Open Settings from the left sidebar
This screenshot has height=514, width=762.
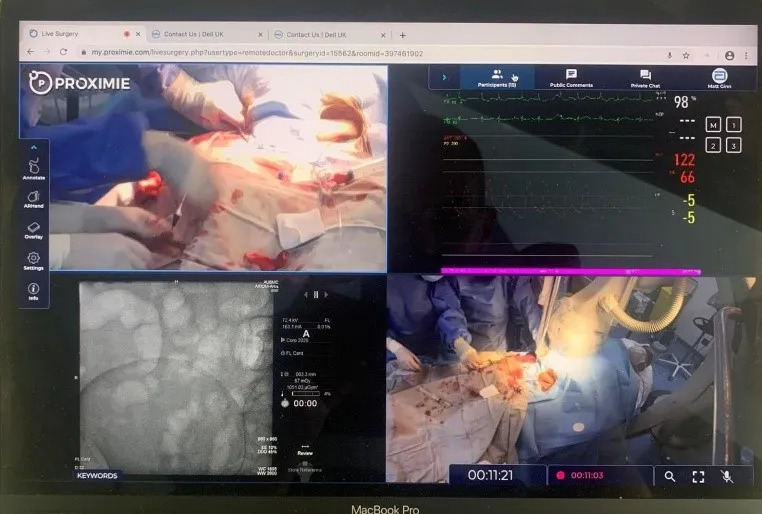point(34,261)
